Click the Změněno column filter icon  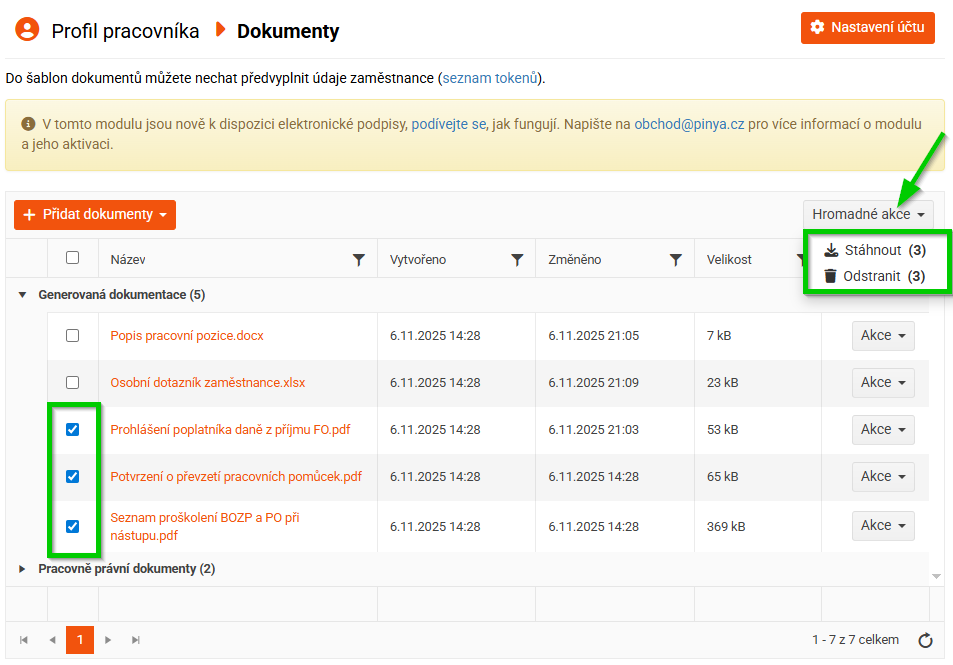click(x=676, y=260)
